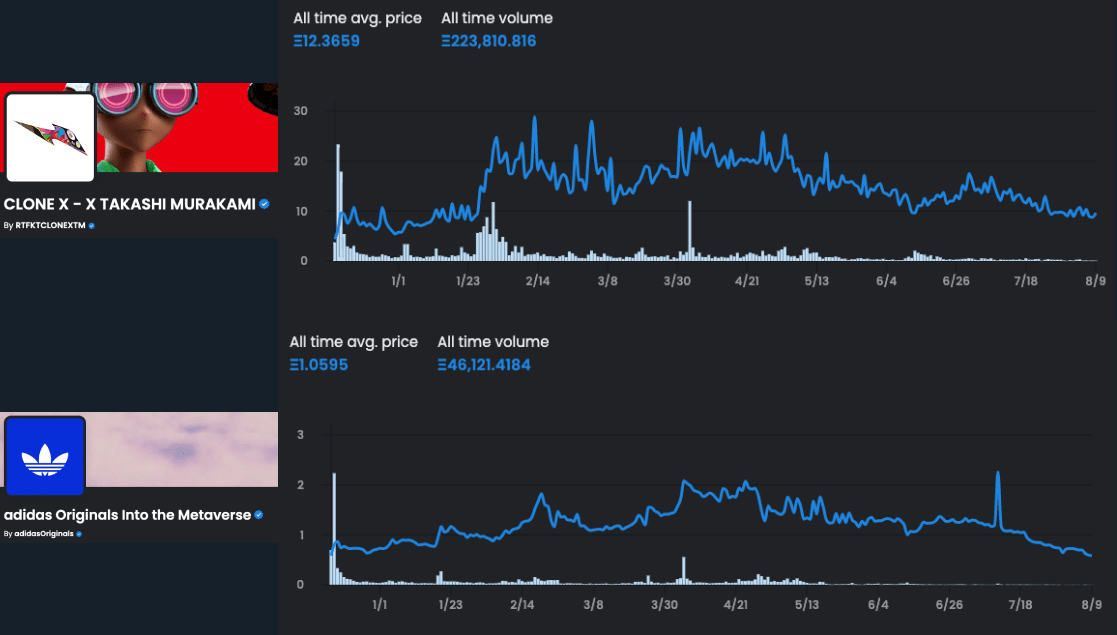The width and height of the screenshot is (1117, 635).
Task: Click verified badge next to adidas Originals title
Action: tap(259, 515)
